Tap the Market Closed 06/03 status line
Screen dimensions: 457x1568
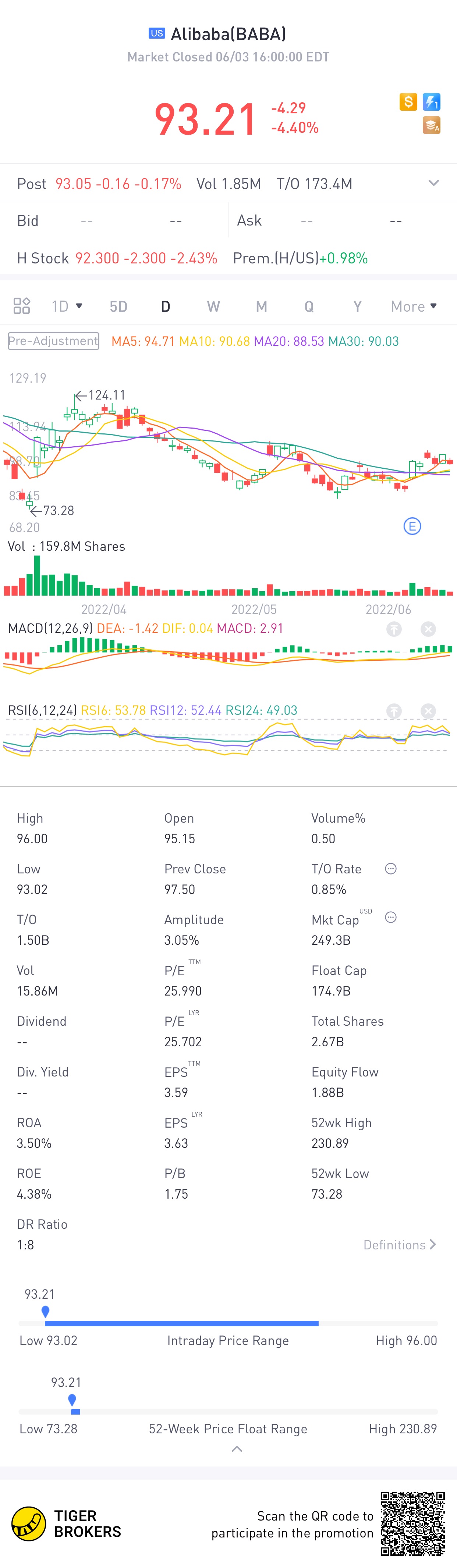pos(228,57)
